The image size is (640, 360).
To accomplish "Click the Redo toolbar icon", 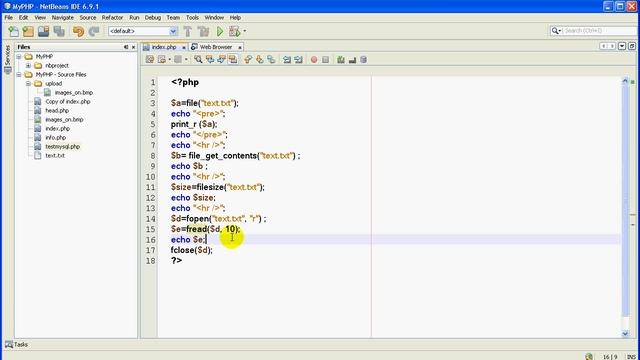I will 94,31.
